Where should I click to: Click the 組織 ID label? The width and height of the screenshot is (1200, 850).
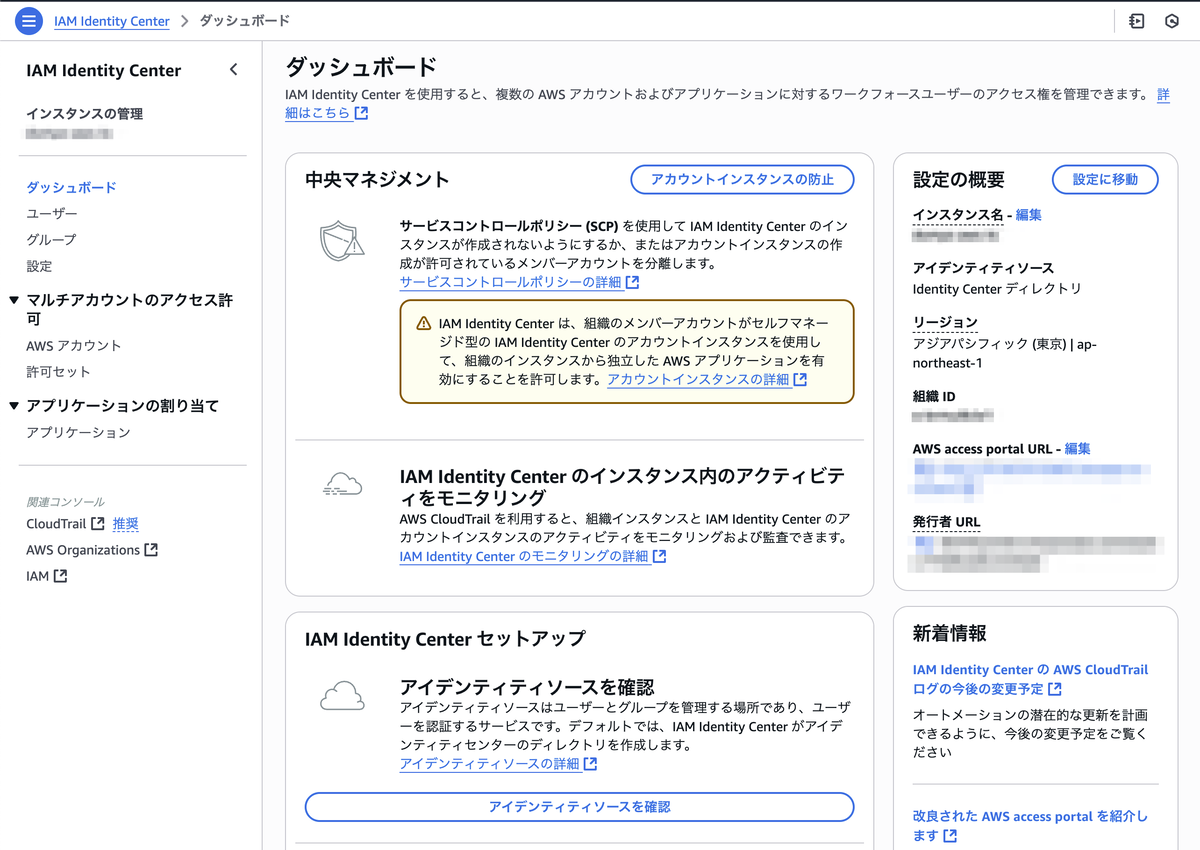pyautogui.click(x=934, y=396)
